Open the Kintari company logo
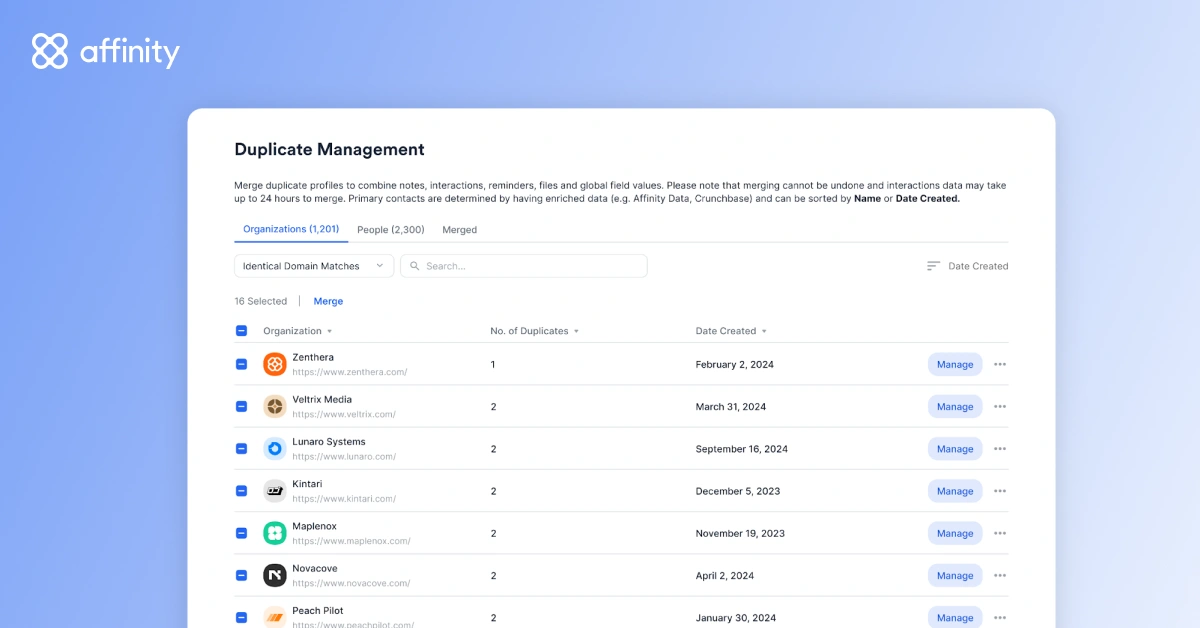Viewport: 1200px width, 628px height. pyautogui.click(x=275, y=491)
